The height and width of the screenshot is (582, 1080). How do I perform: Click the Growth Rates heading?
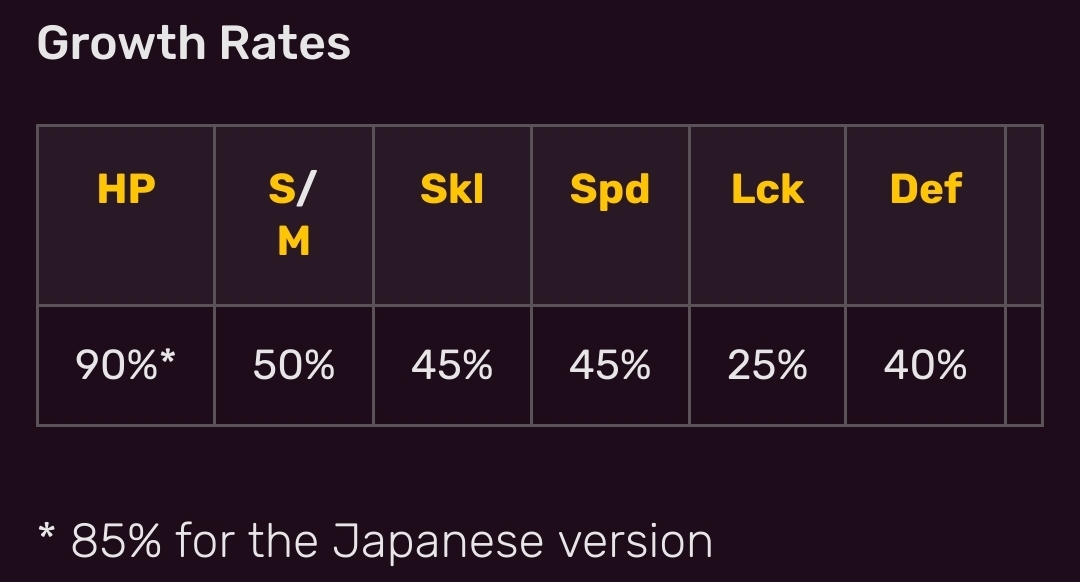(x=194, y=44)
